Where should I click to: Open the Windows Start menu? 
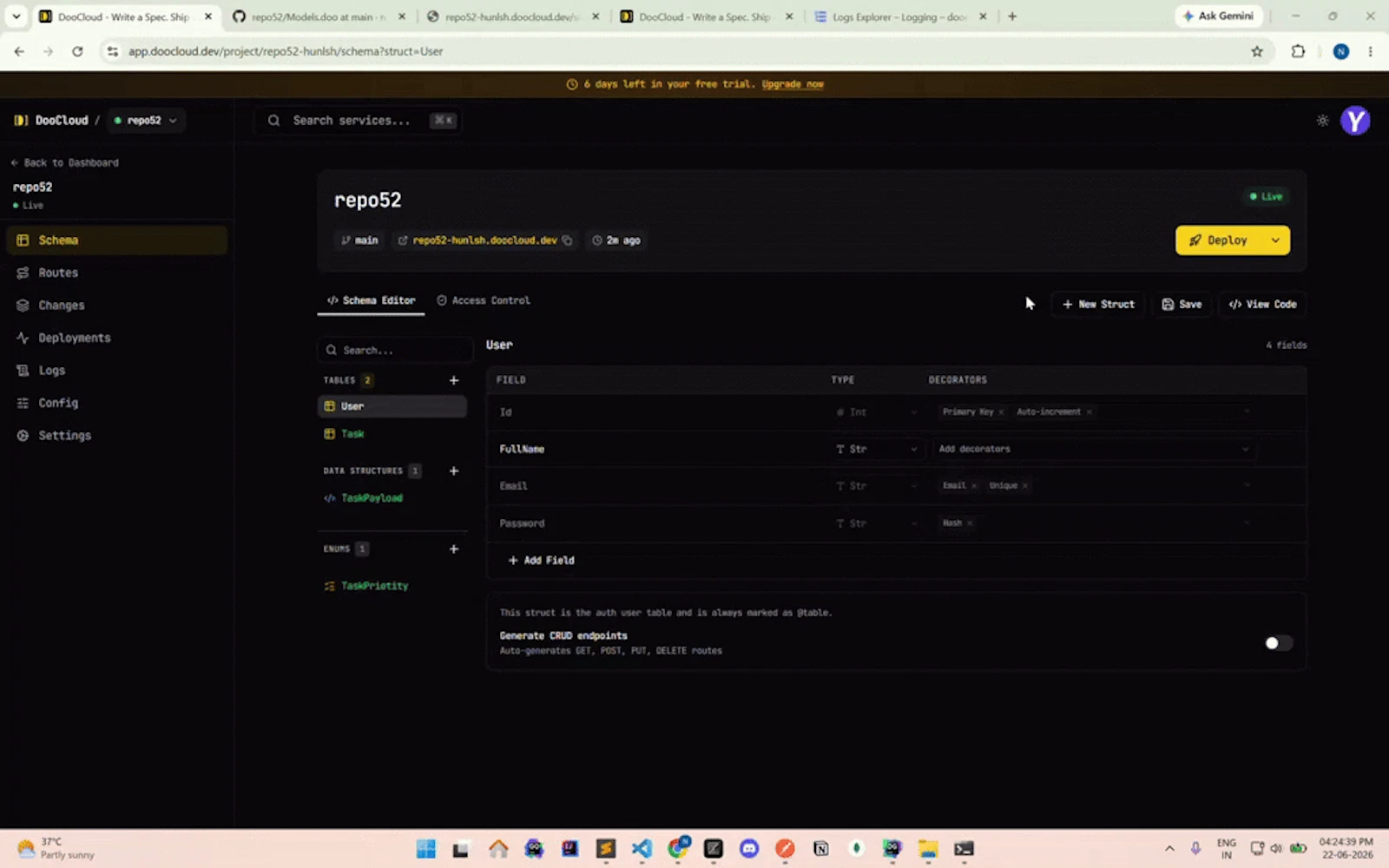425,849
